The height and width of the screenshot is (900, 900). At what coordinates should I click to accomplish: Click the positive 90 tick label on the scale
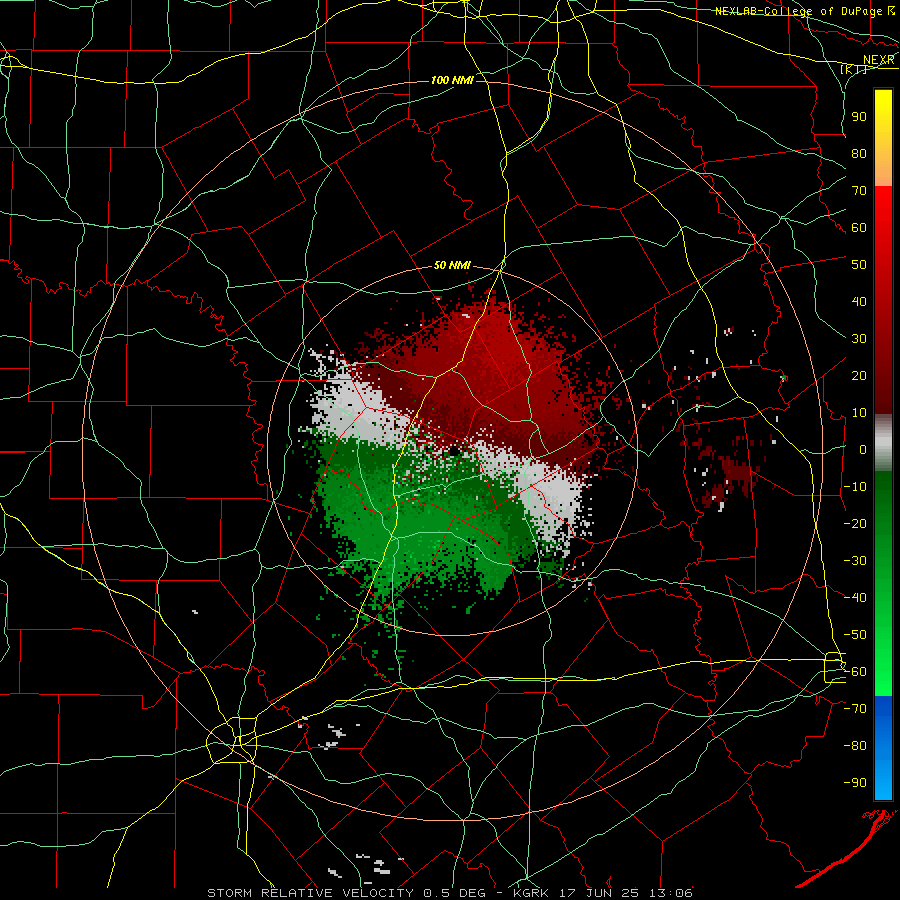pyautogui.click(x=859, y=117)
